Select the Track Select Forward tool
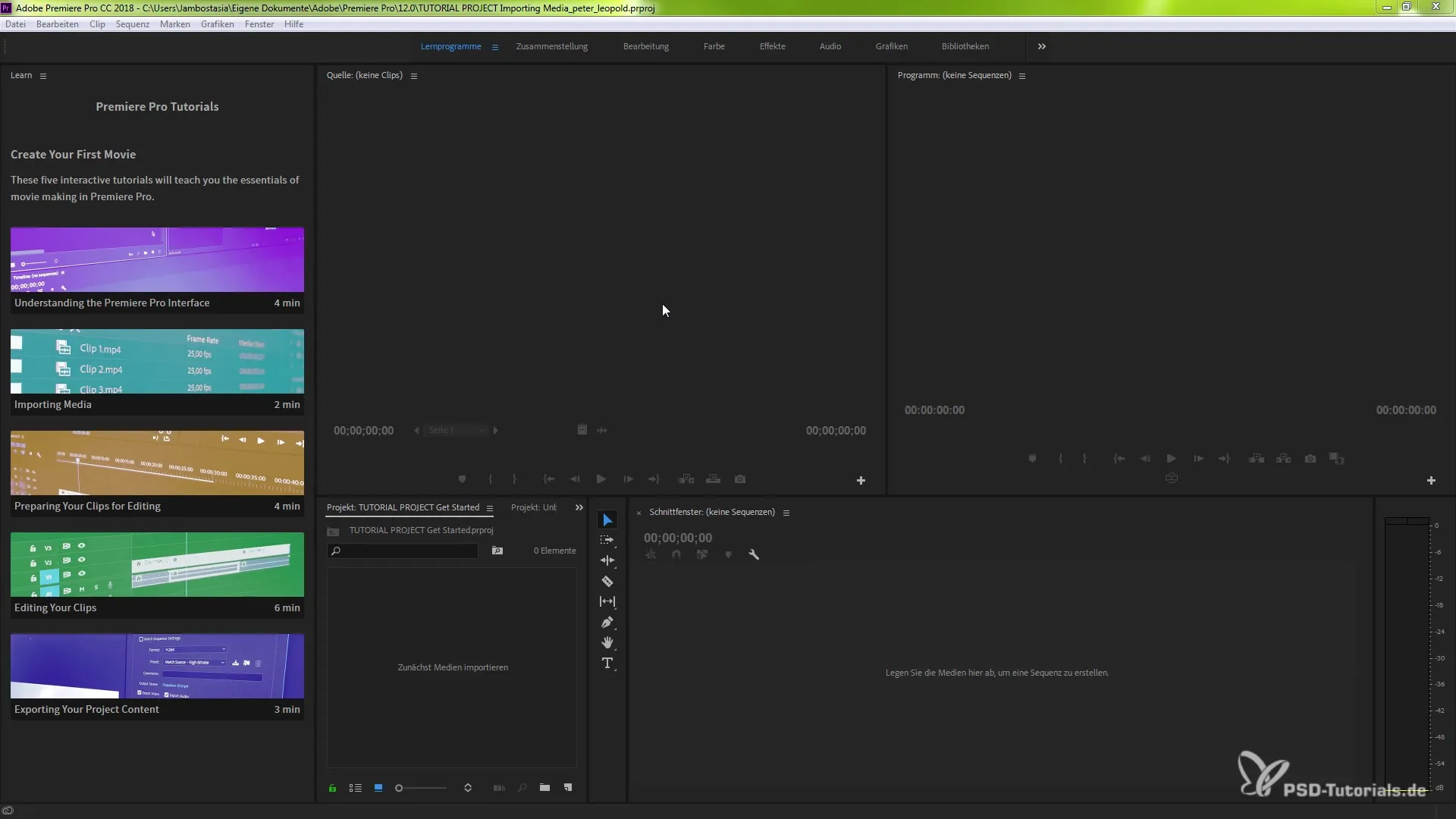 pos(607,540)
